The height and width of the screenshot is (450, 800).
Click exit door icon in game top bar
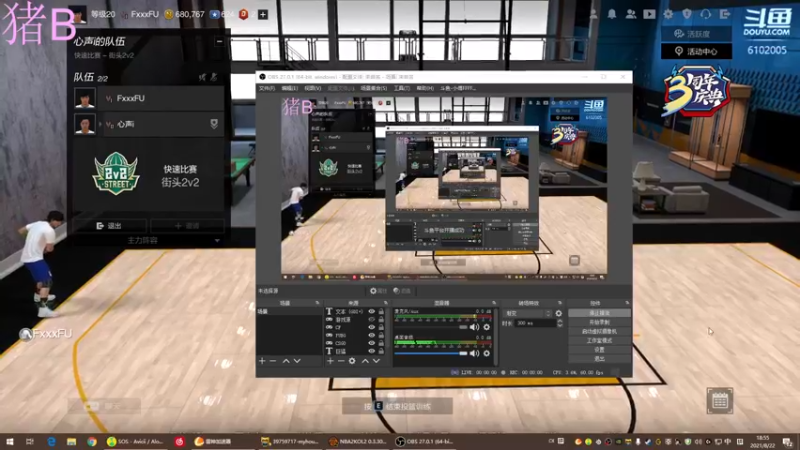pyautogui.click(x=724, y=14)
